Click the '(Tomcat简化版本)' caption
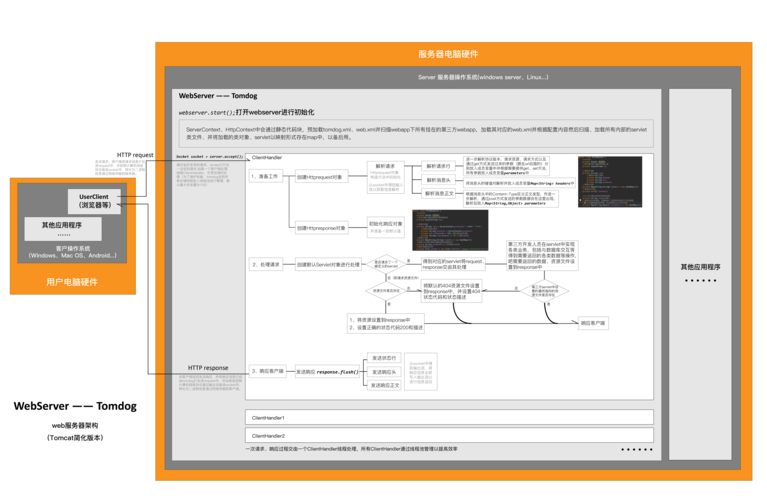The height and width of the screenshot is (500, 767). [x=75, y=438]
